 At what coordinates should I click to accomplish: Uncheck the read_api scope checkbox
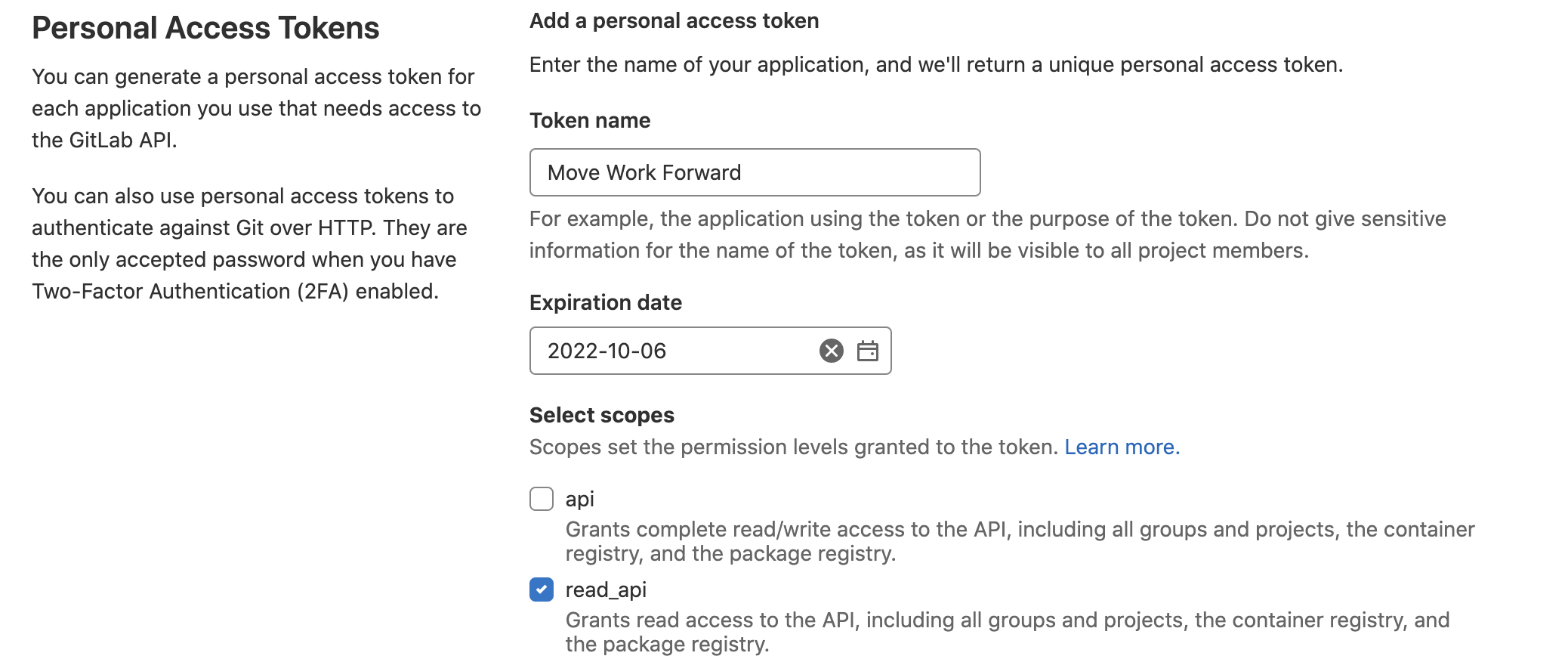[542, 589]
